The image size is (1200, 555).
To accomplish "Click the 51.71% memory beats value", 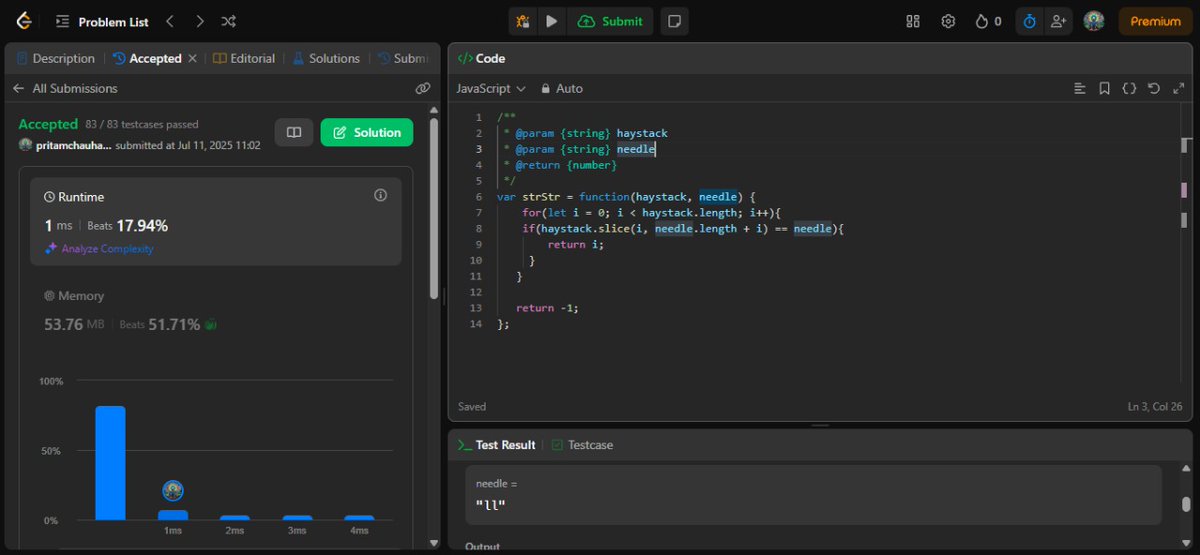I will pos(174,324).
